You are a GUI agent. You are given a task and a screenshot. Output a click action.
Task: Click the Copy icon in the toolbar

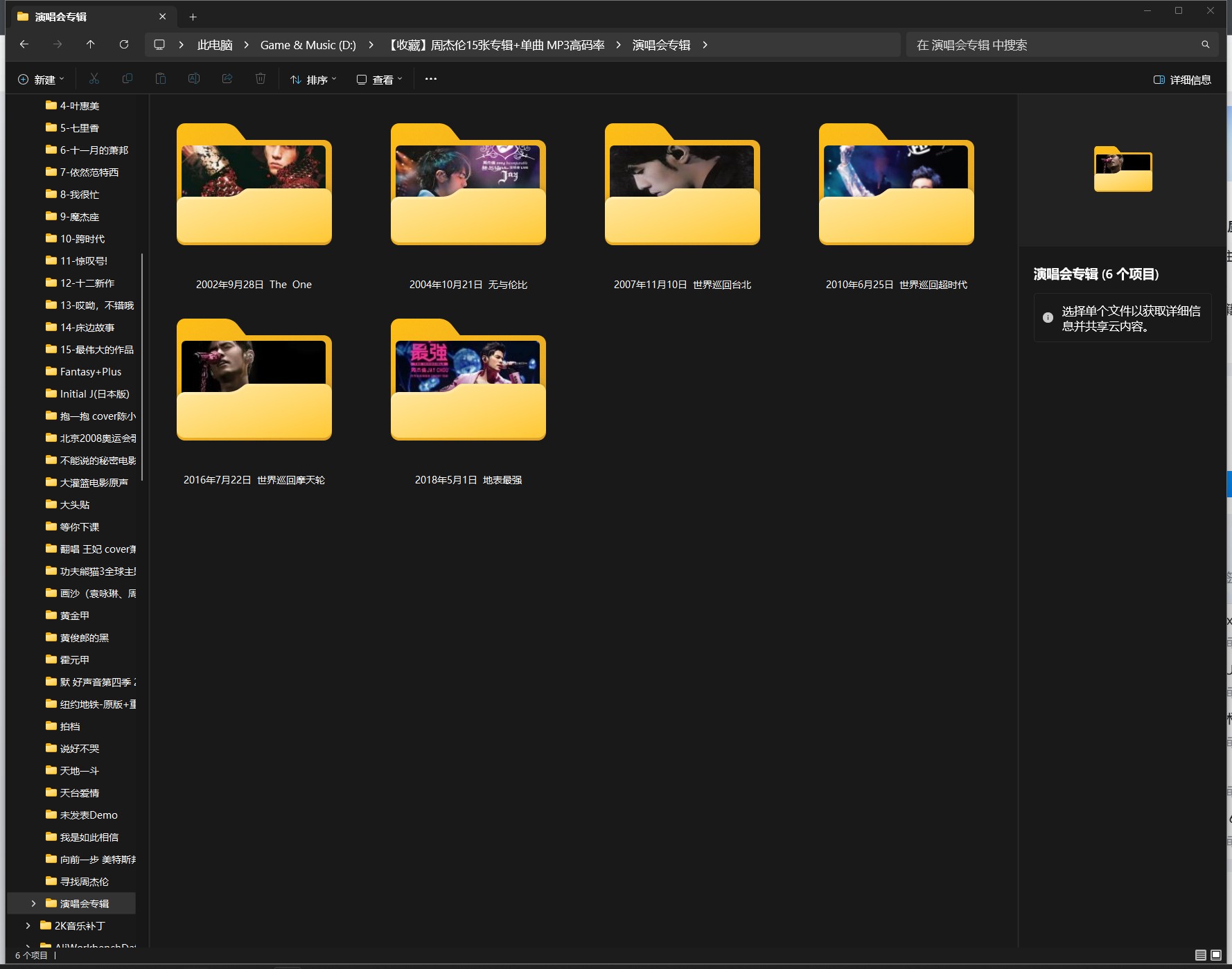[x=127, y=79]
